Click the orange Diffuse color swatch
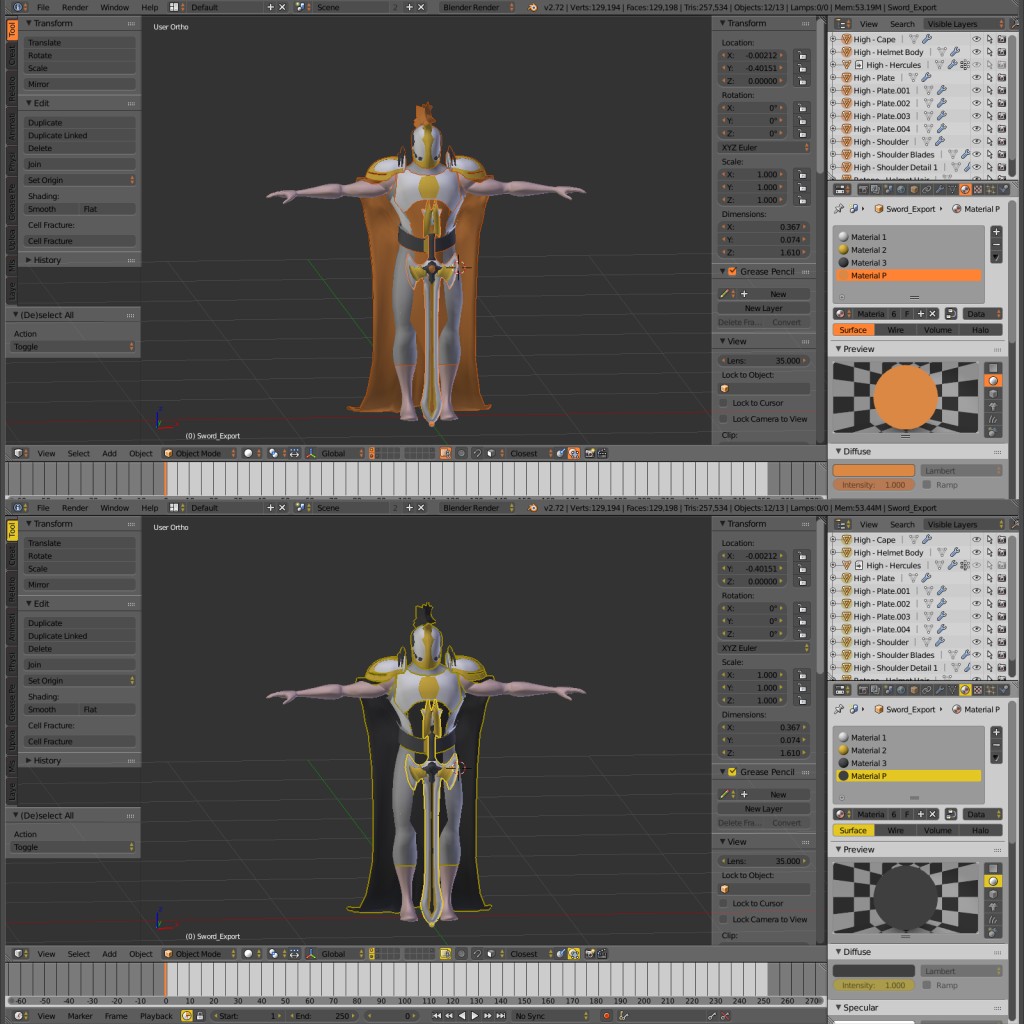Screen dimensions: 1024x1024 point(873,470)
